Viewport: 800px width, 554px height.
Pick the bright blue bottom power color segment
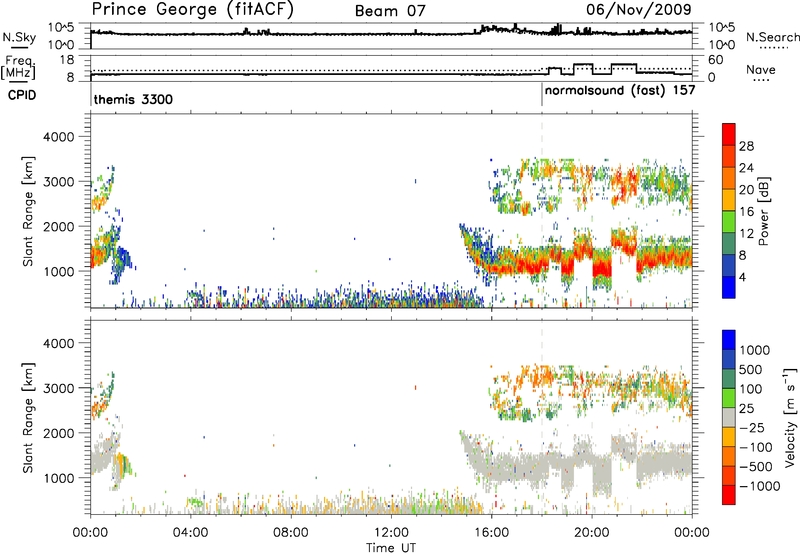[729, 287]
